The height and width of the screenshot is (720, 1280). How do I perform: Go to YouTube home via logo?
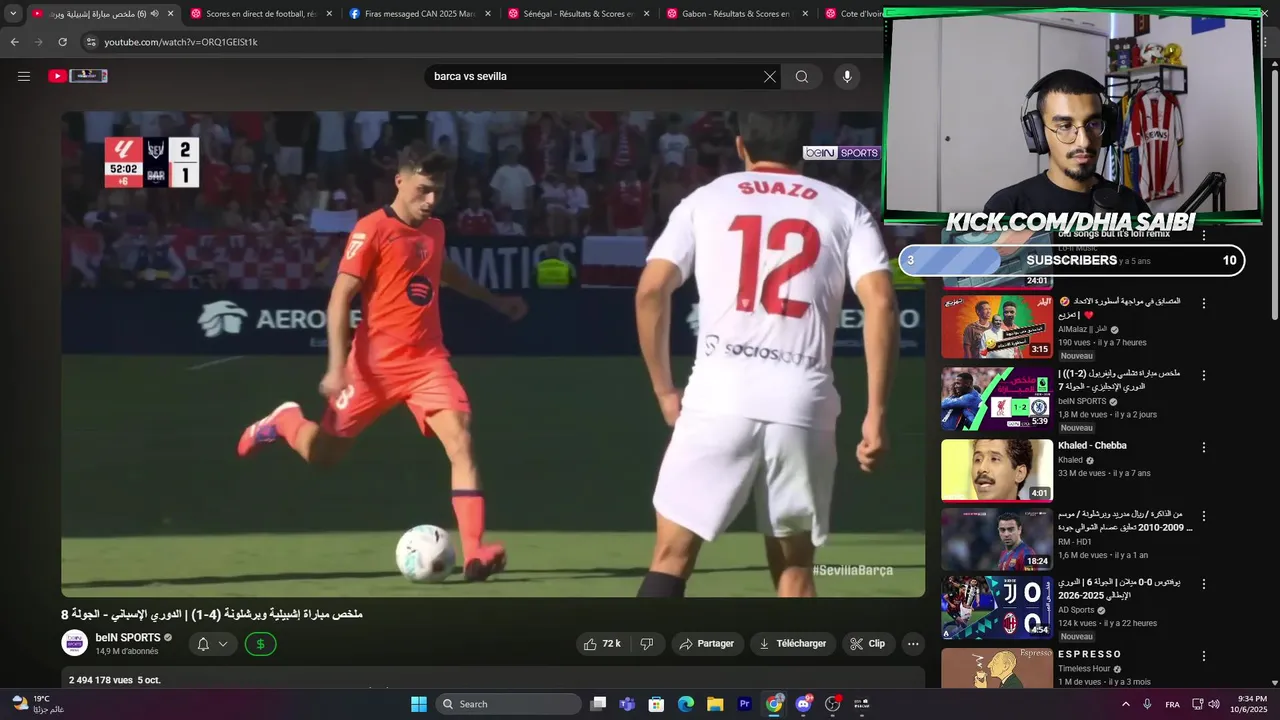click(77, 76)
